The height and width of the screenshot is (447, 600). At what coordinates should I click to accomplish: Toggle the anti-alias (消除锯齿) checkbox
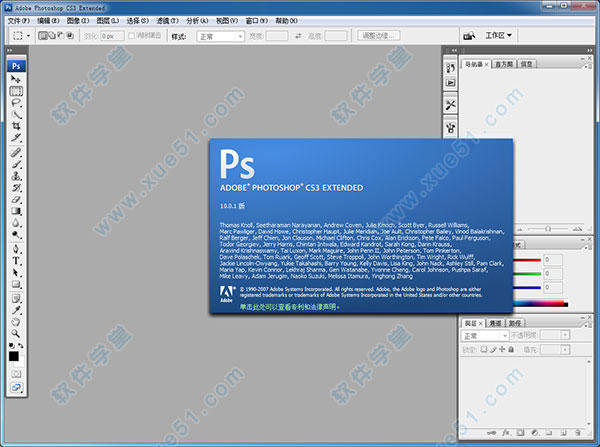click(131, 36)
